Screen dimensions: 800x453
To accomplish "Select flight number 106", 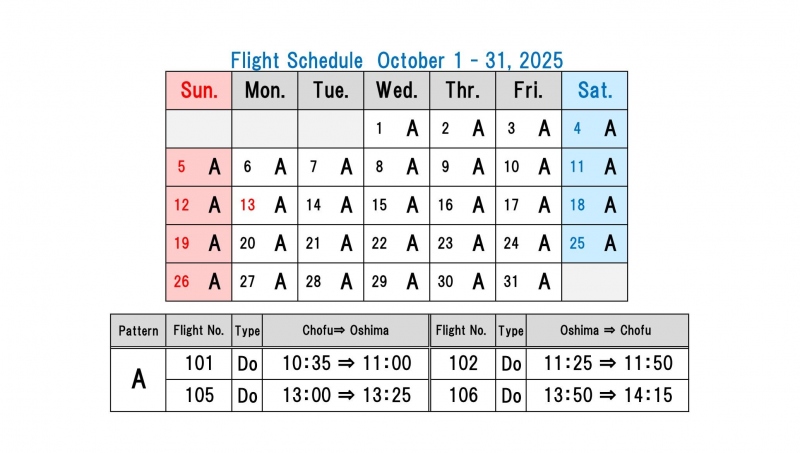I will click(463, 395).
